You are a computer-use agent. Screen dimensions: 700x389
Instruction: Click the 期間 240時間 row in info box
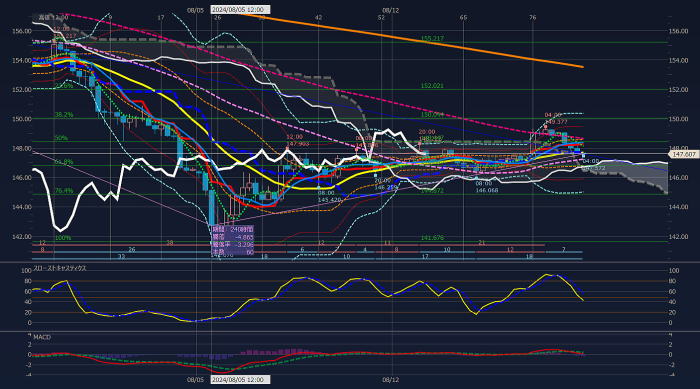(x=233, y=229)
